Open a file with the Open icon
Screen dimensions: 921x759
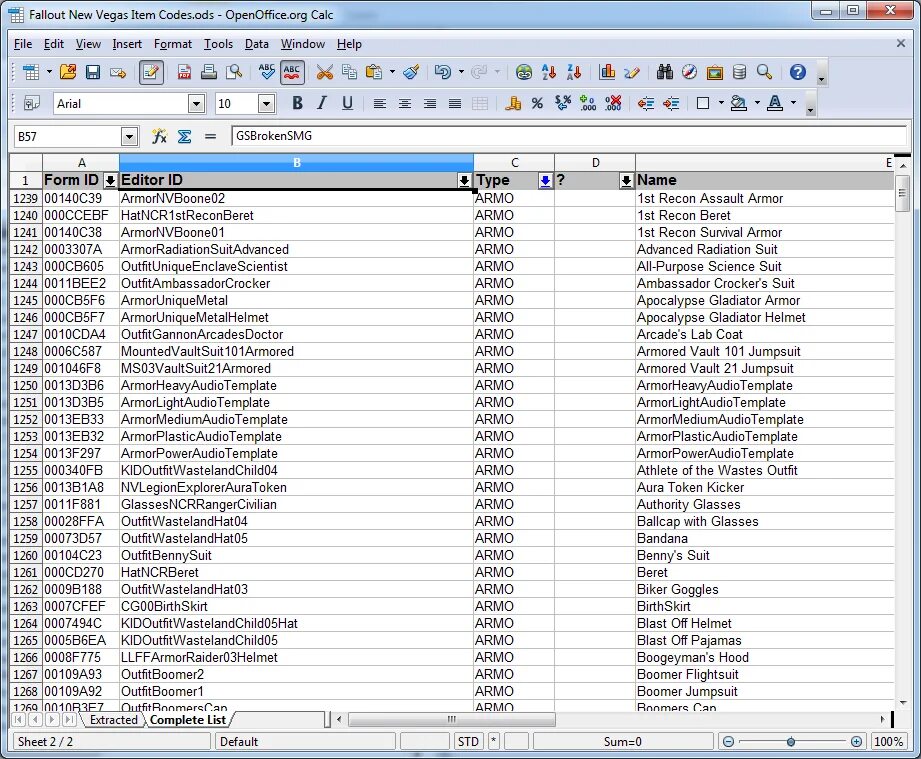coord(68,72)
